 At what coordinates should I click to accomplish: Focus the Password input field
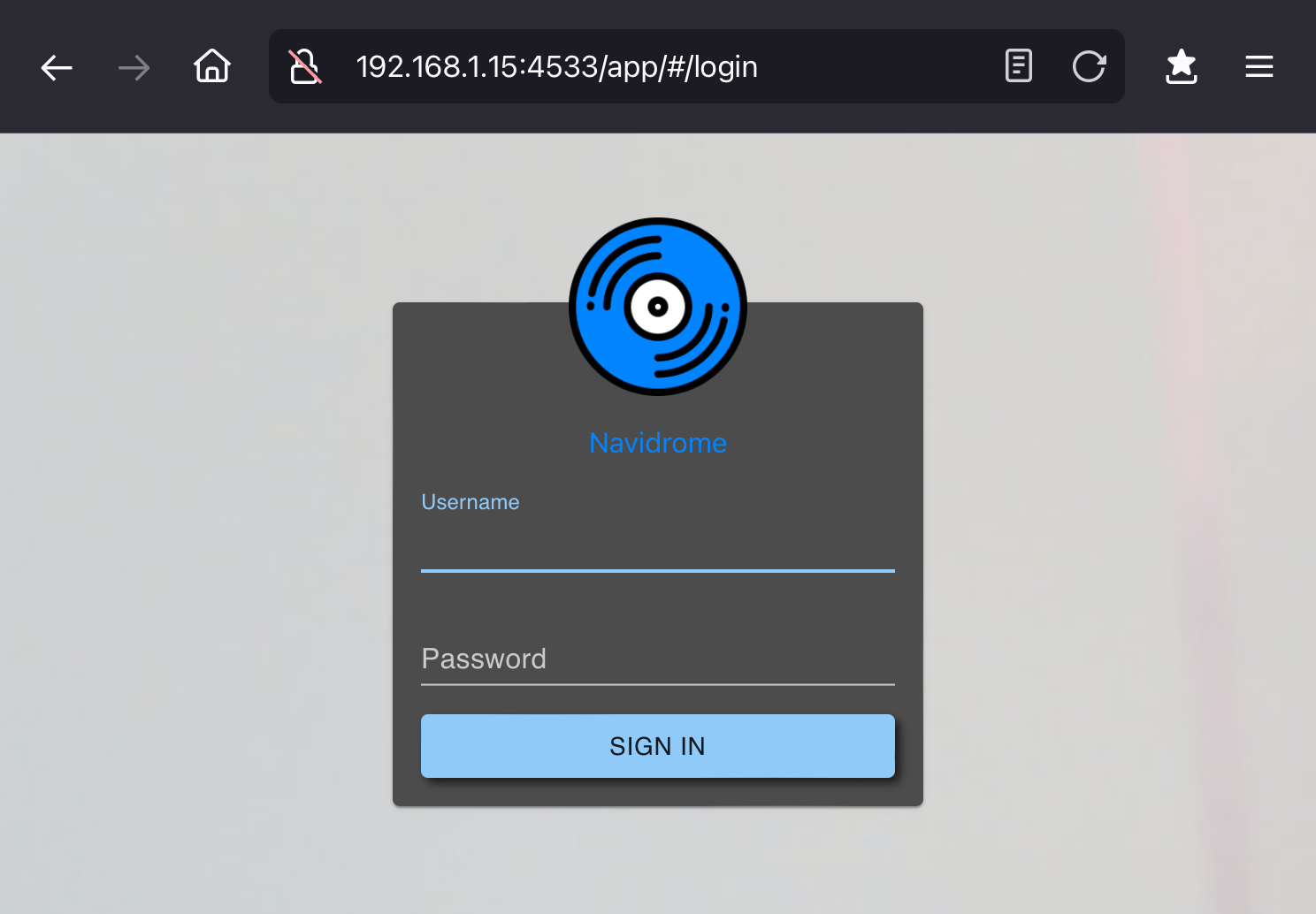click(x=657, y=659)
